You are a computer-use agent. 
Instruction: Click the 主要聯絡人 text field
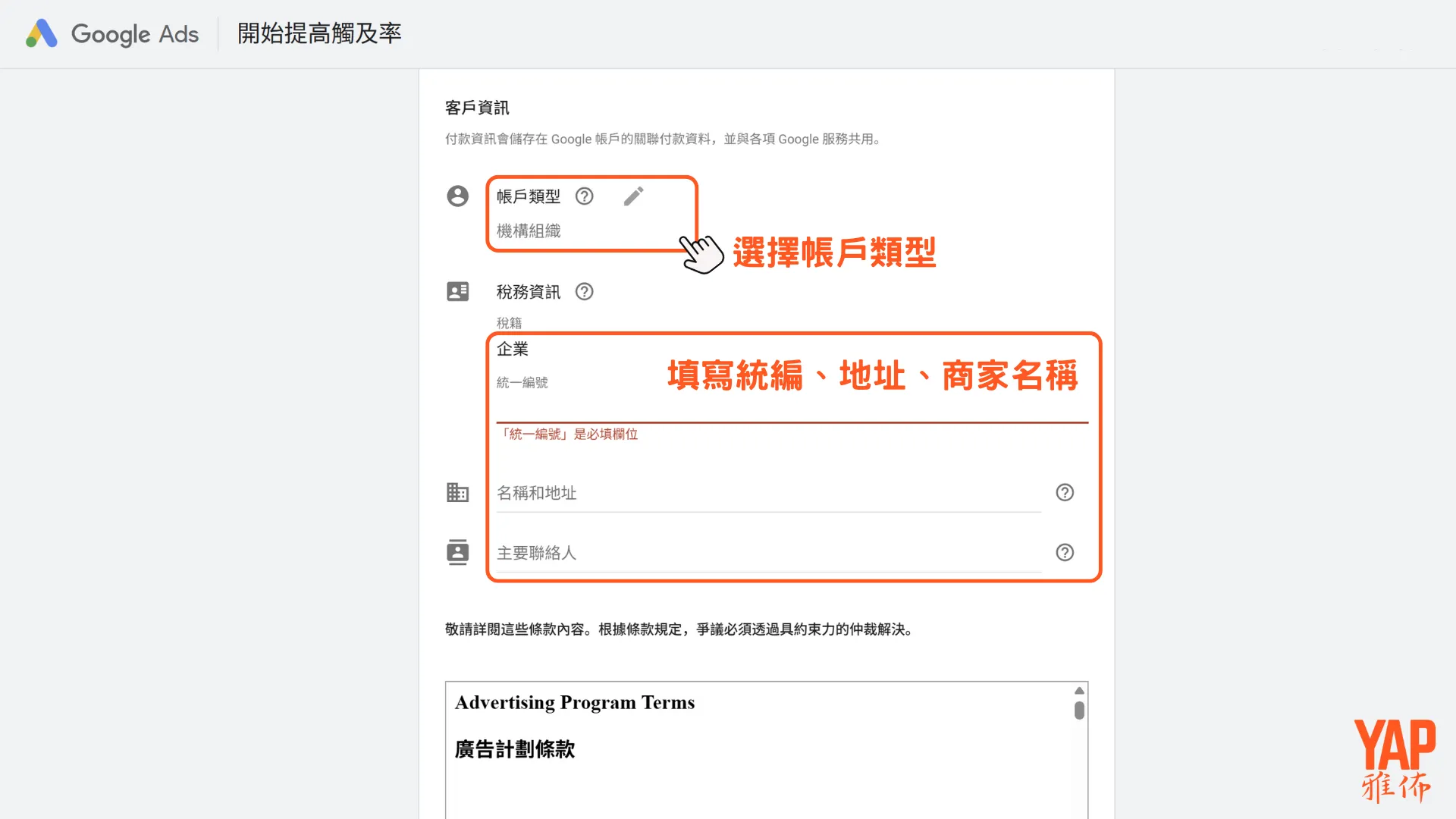click(682, 552)
